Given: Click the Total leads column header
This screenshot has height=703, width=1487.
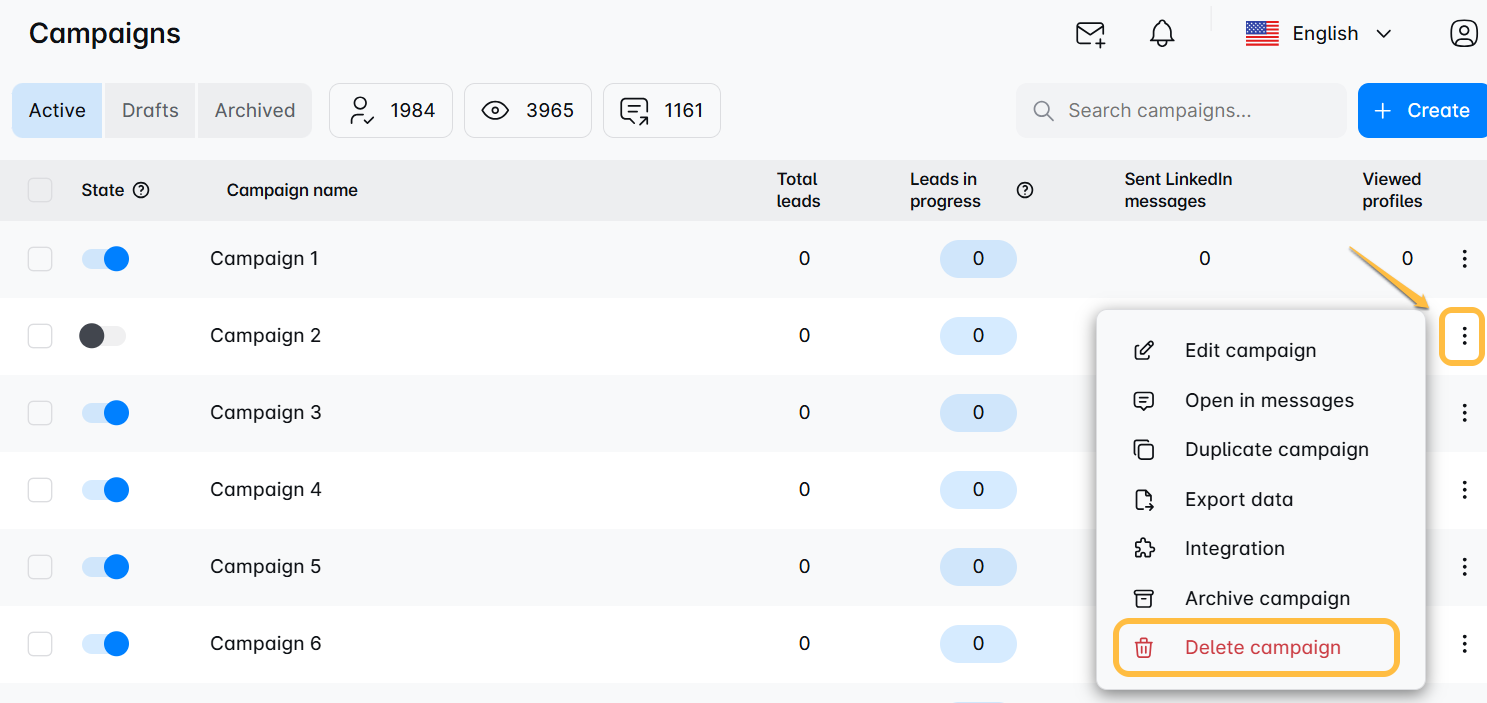Looking at the screenshot, I should [x=798, y=190].
